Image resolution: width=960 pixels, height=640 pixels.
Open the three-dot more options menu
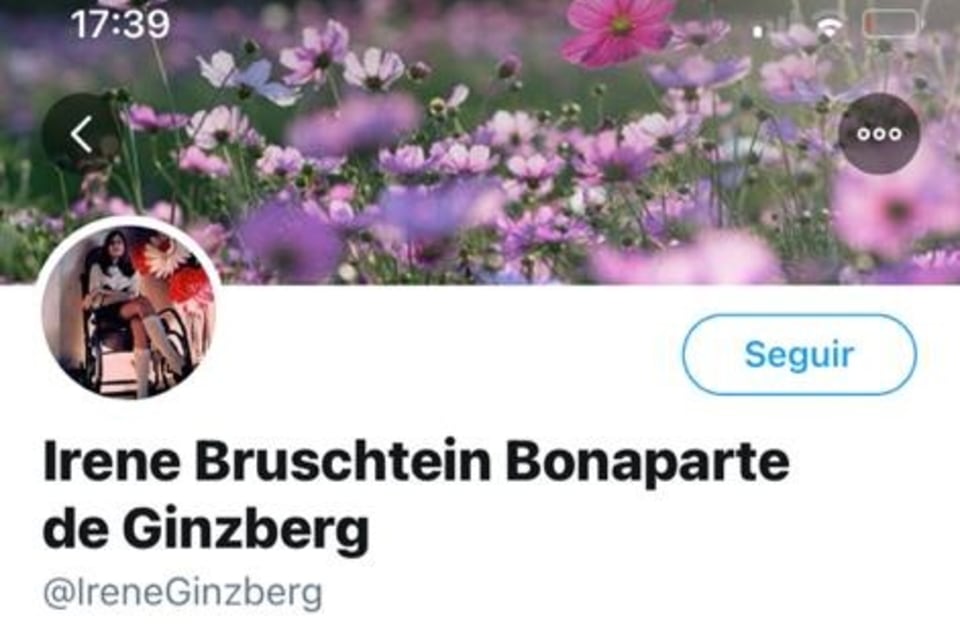(879, 134)
